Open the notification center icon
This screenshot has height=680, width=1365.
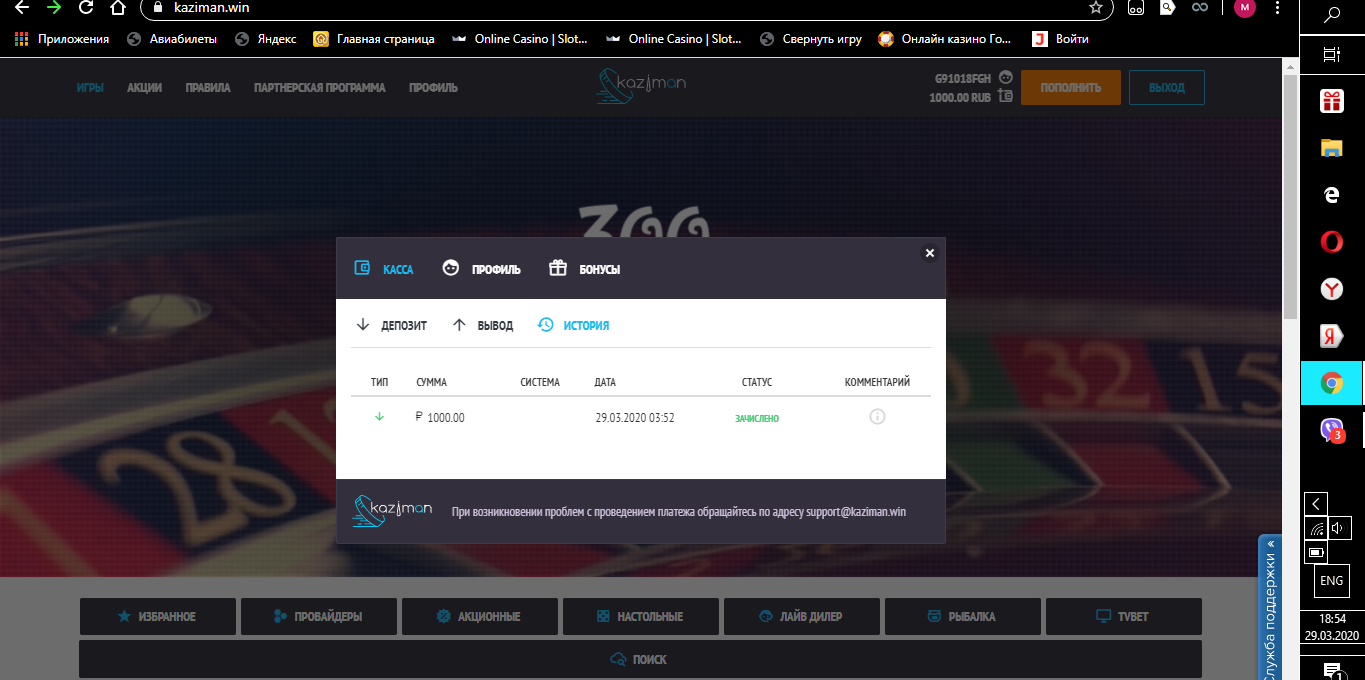click(1332, 669)
